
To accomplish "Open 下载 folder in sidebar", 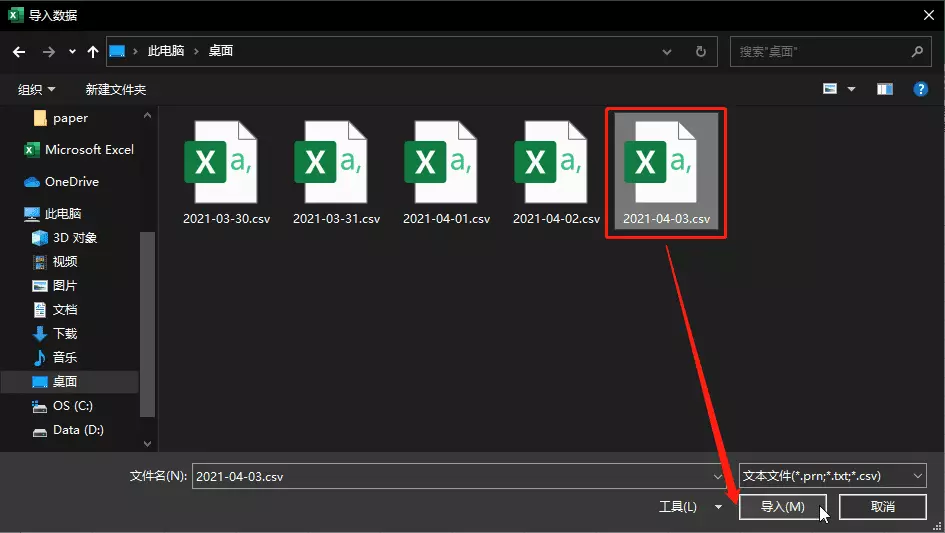I will [55, 333].
